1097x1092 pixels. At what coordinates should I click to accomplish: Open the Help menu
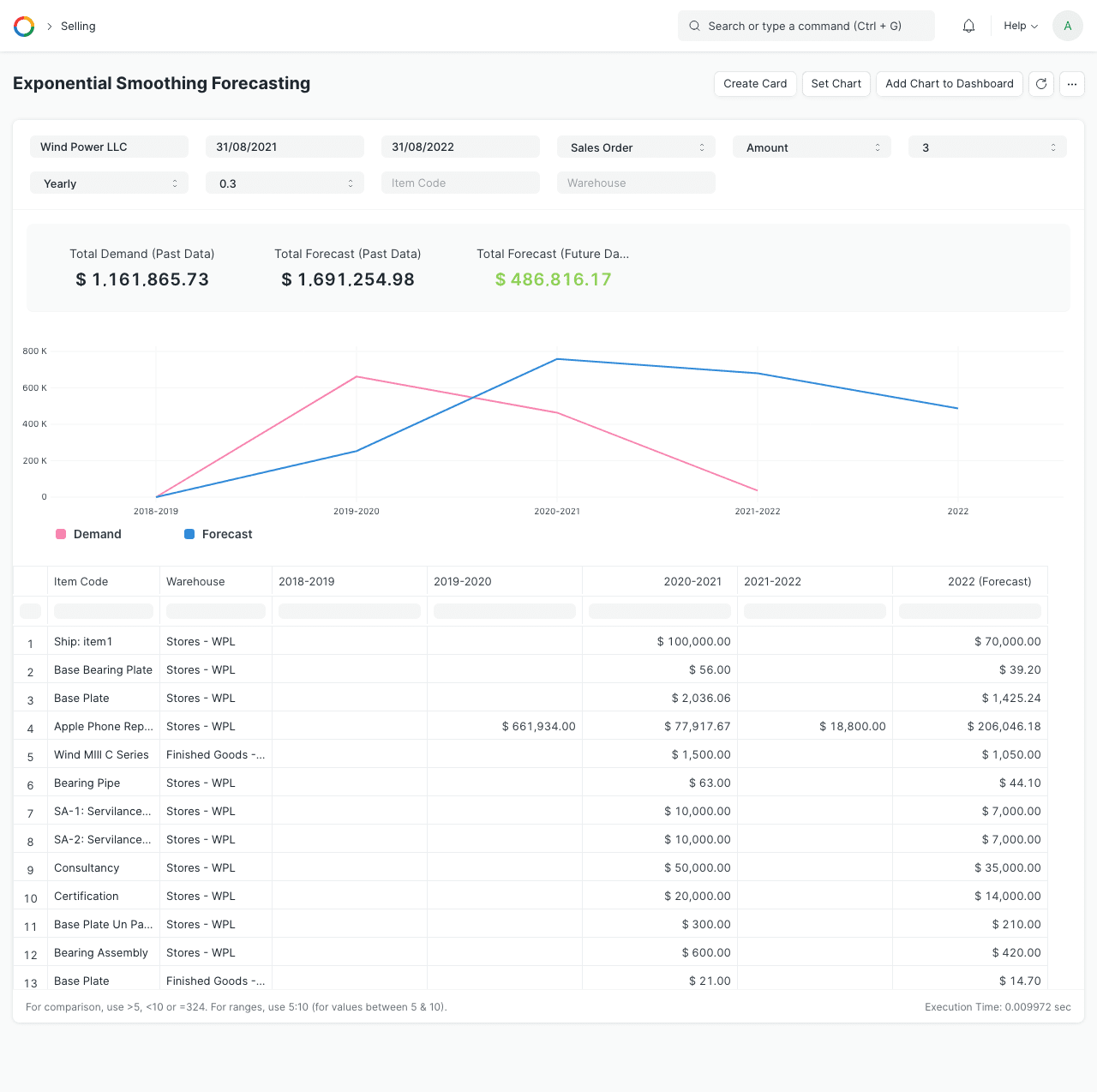coord(1020,27)
